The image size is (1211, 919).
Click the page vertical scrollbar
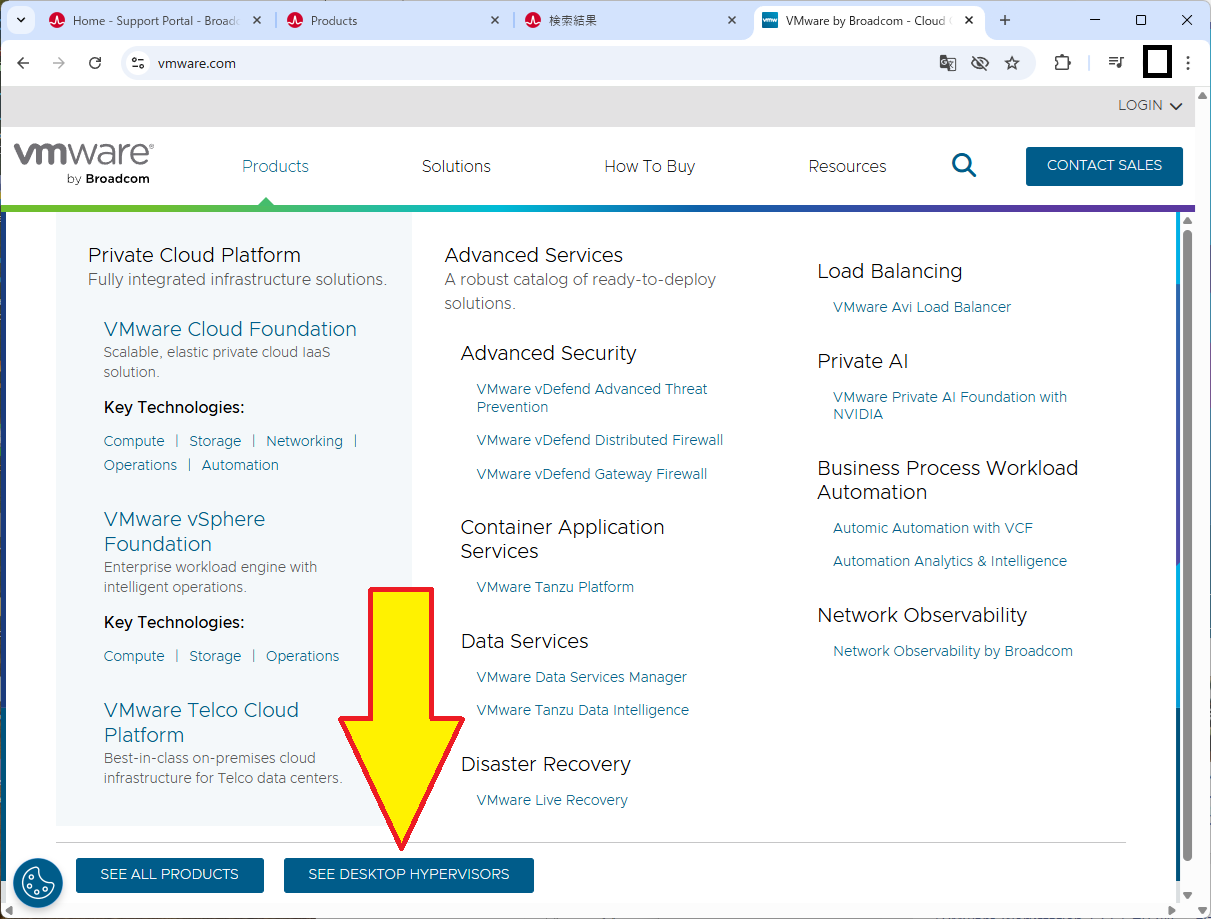[1187, 540]
